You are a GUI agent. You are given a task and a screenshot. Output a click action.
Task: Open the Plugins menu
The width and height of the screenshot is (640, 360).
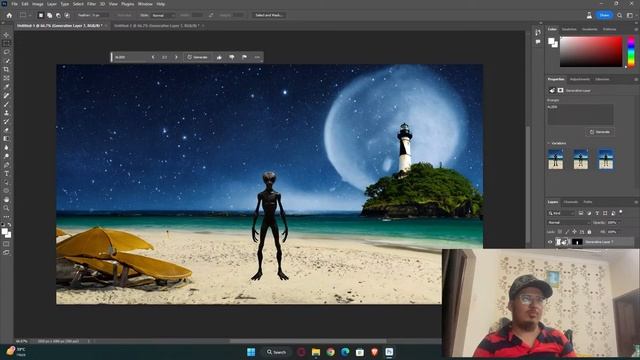(127, 4)
